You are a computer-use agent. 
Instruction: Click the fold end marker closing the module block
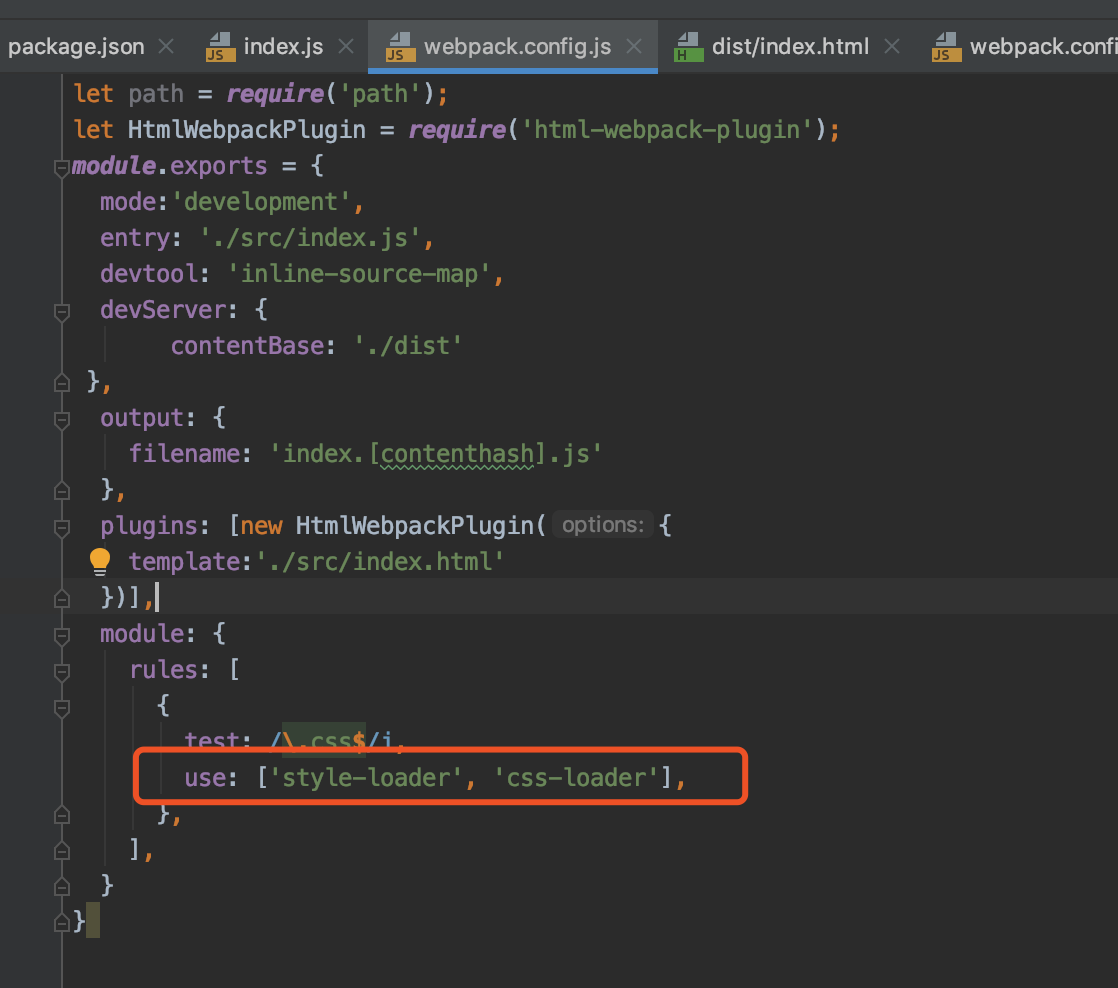(x=62, y=887)
